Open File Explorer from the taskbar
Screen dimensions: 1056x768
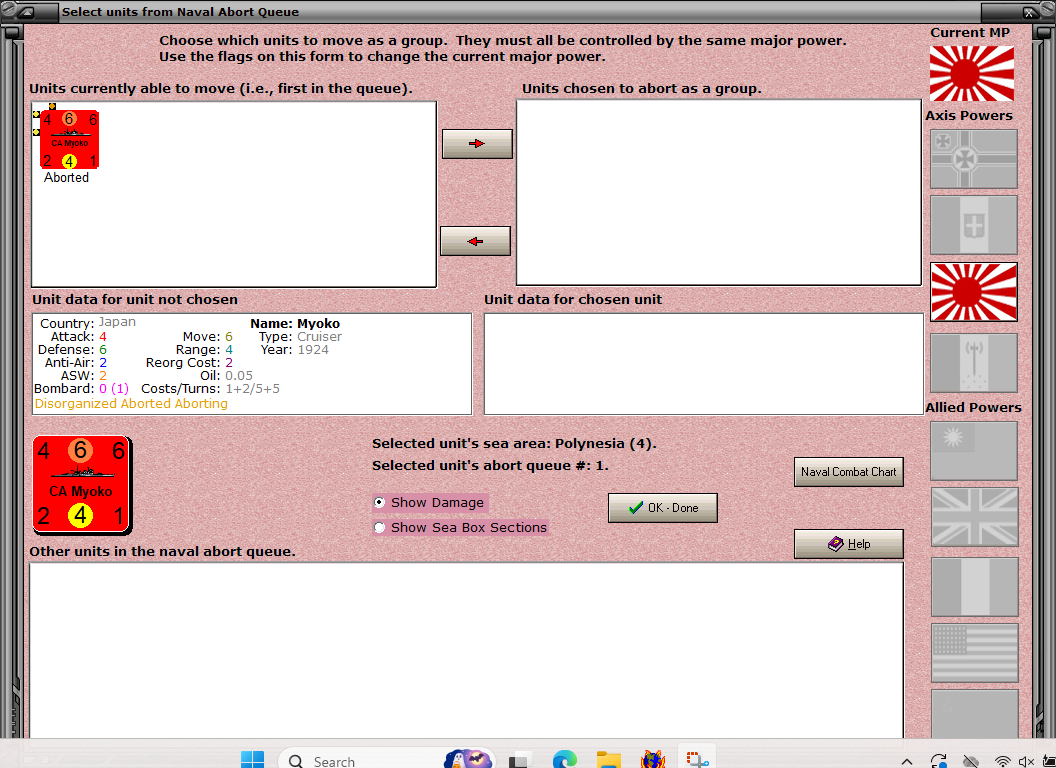609,760
